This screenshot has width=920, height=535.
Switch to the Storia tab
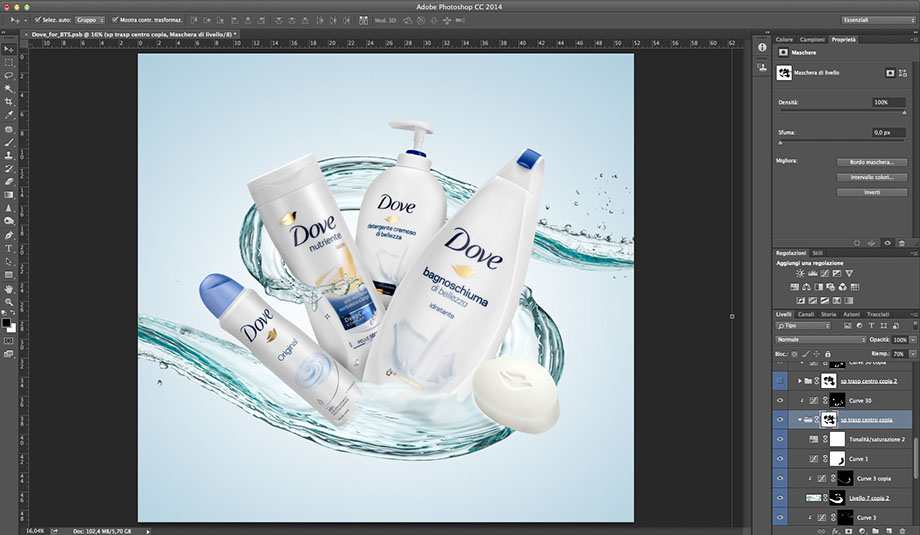click(828, 314)
